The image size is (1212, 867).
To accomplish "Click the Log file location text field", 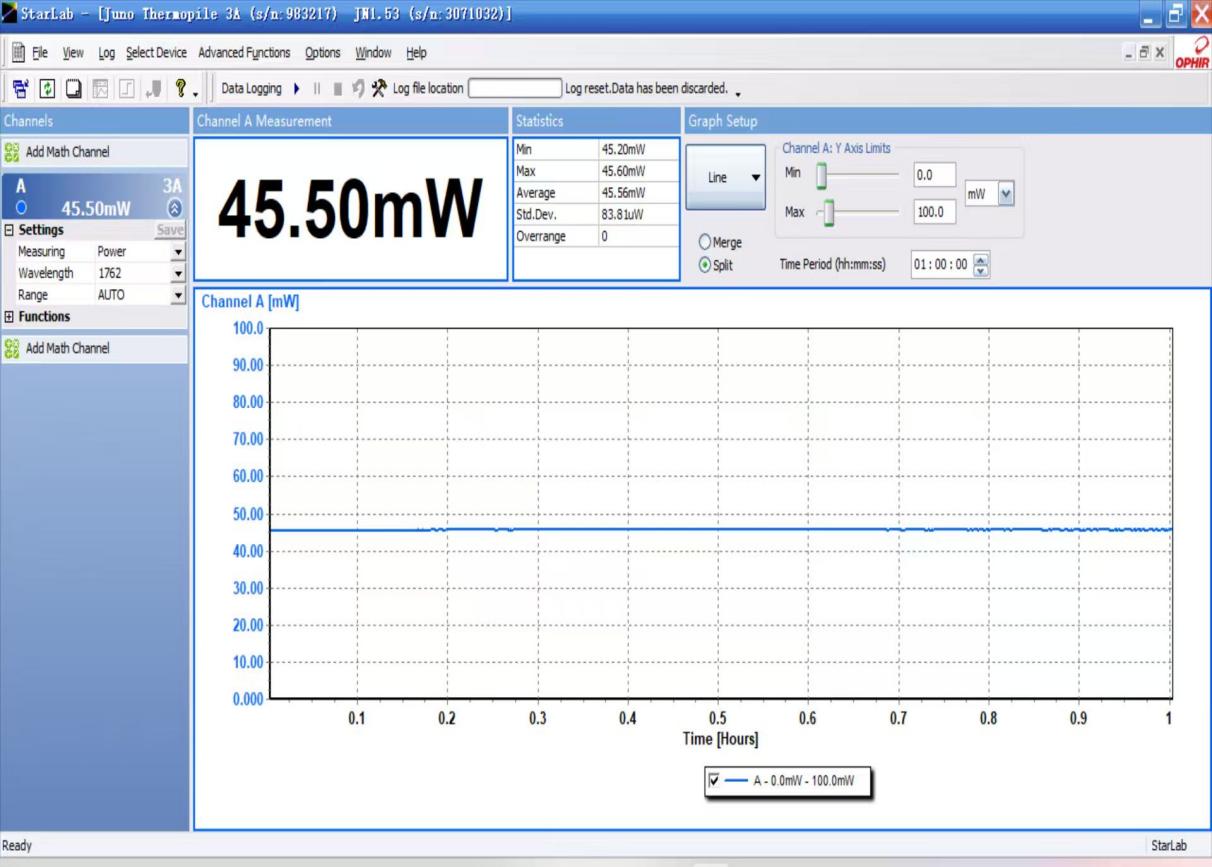I will point(515,88).
